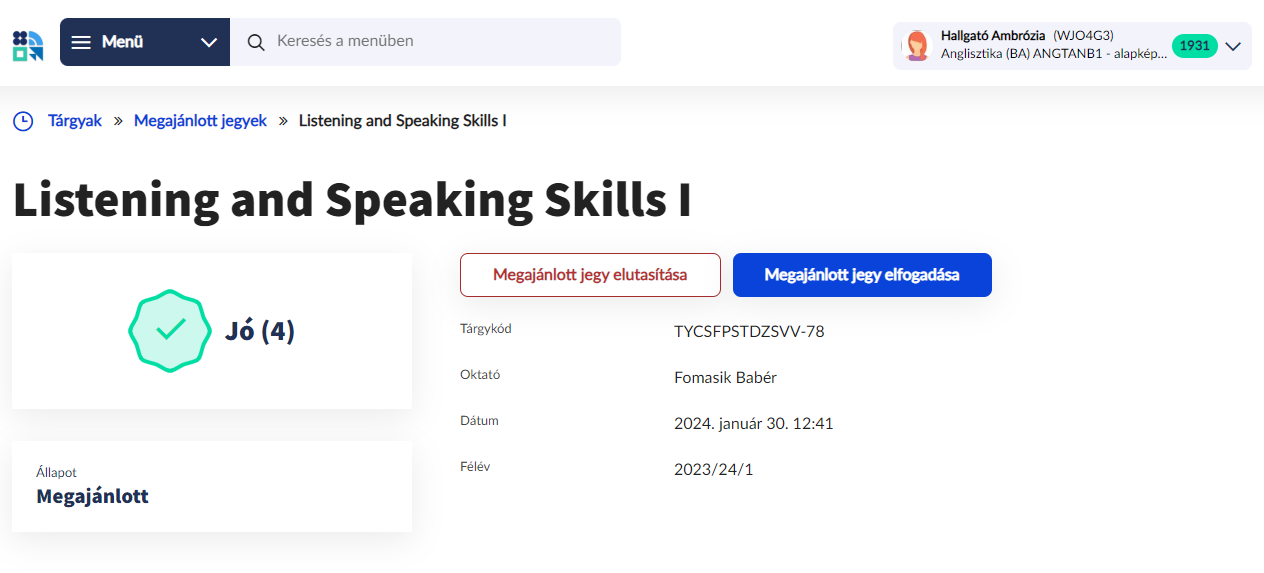Go to Tárgyak breadcrumb link
This screenshot has width=1264, height=573.
click(75, 121)
